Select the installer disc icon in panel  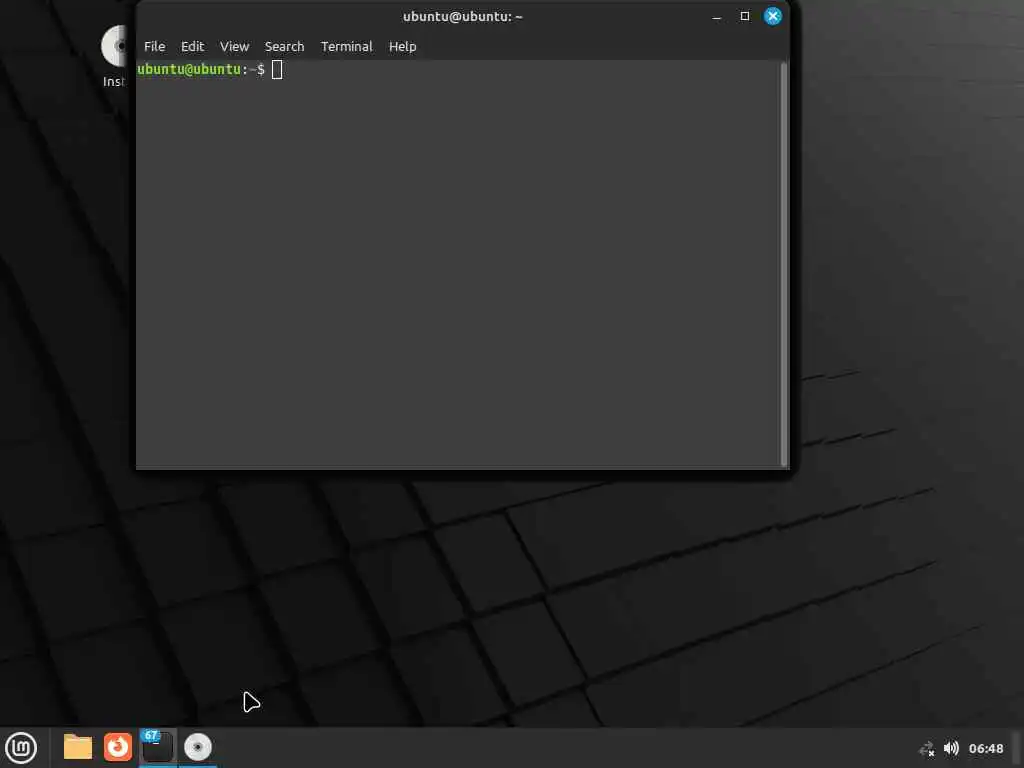[x=197, y=747]
